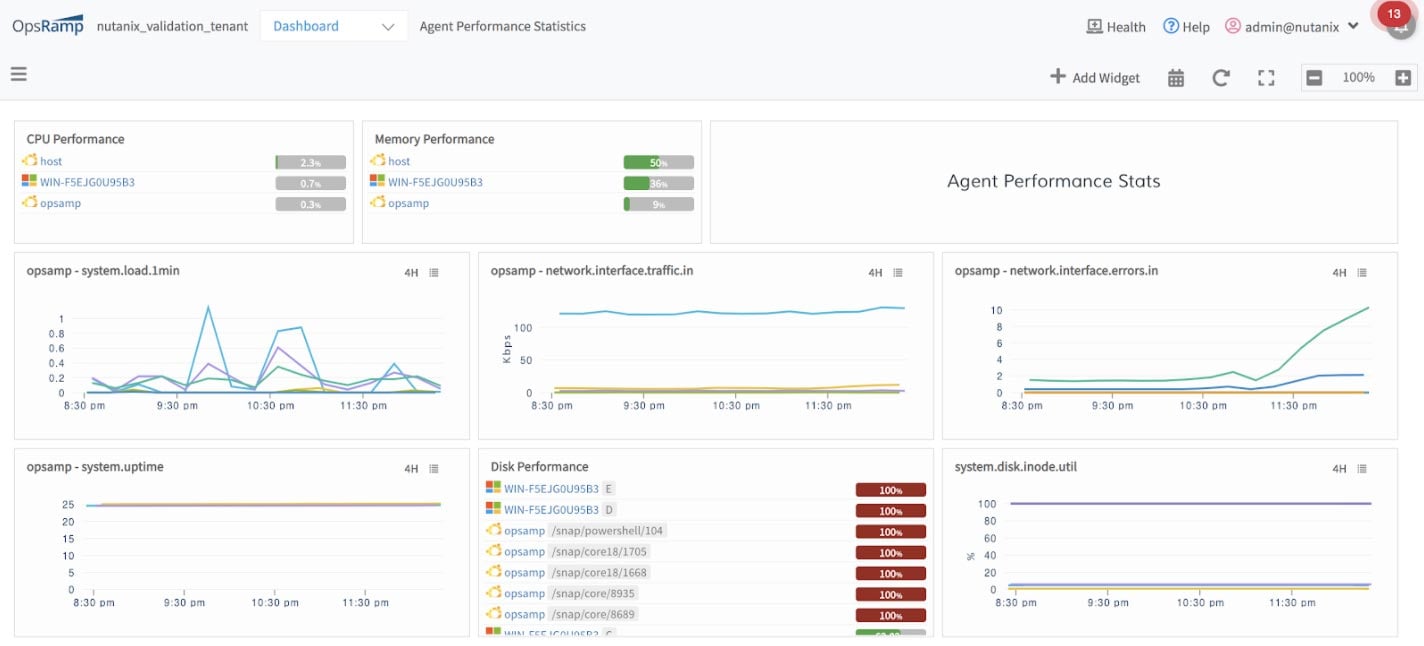Open the list menu on system.uptime chart
This screenshot has height=646, width=1424.
pyautogui.click(x=433, y=468)
